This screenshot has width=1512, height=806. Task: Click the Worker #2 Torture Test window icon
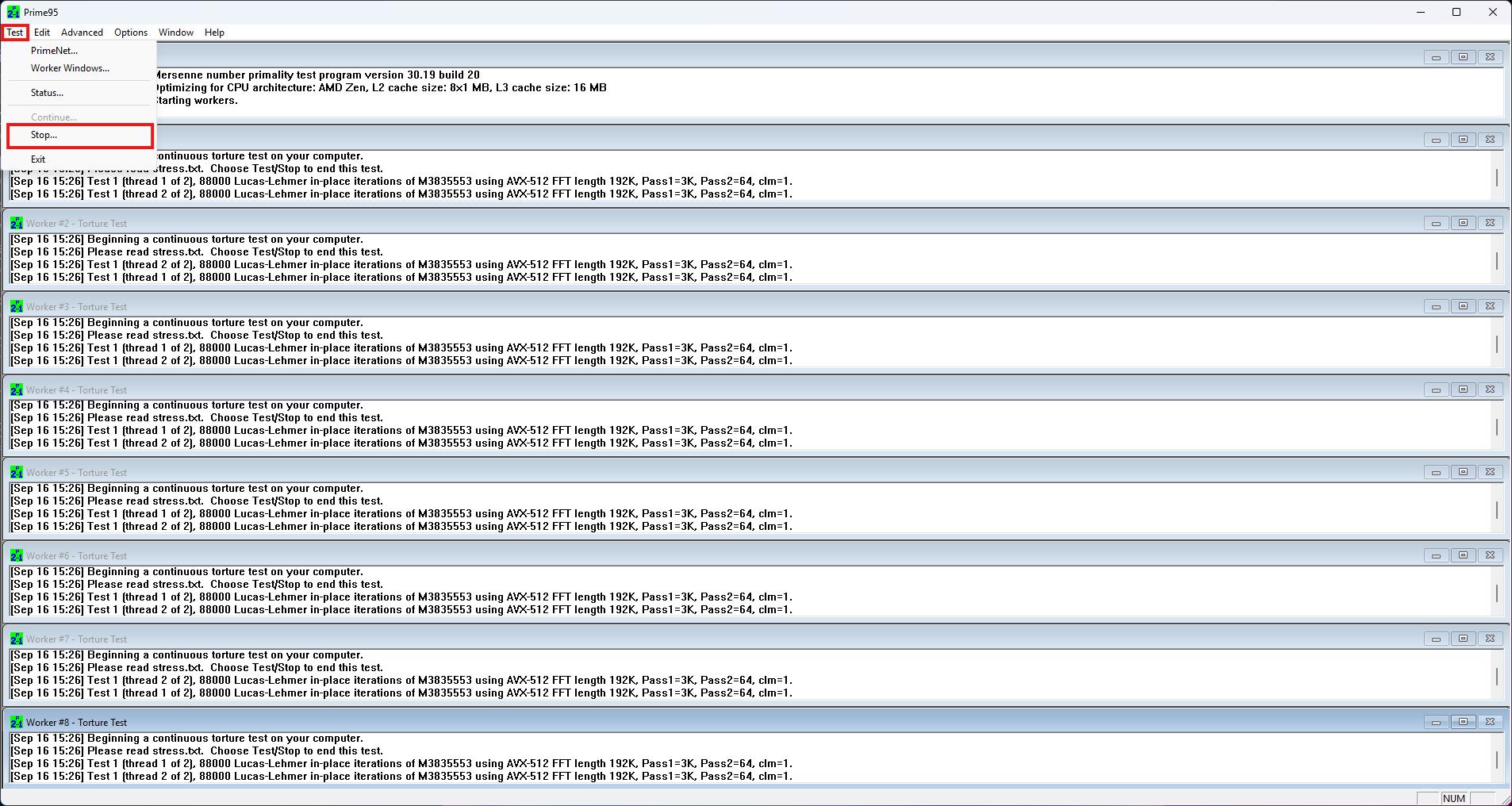(17, 224)
